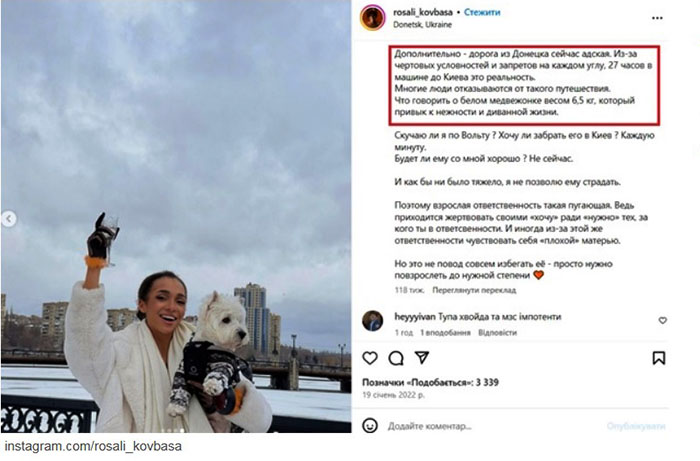Open emoji picker smiley icon
The height and width of the screenshot is (461, 700).
point(370,426)
